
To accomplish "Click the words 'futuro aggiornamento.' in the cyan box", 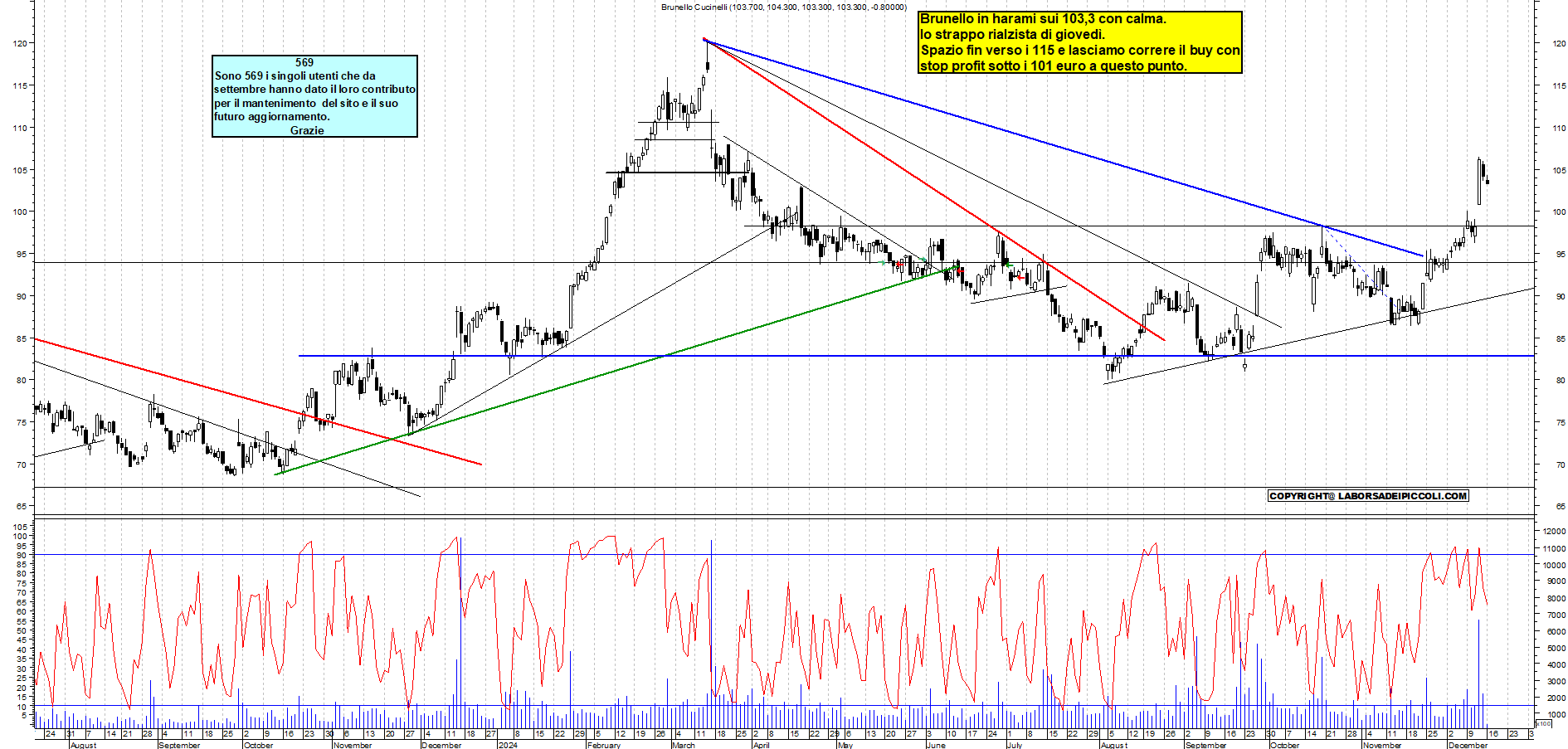I will (272, 116).
